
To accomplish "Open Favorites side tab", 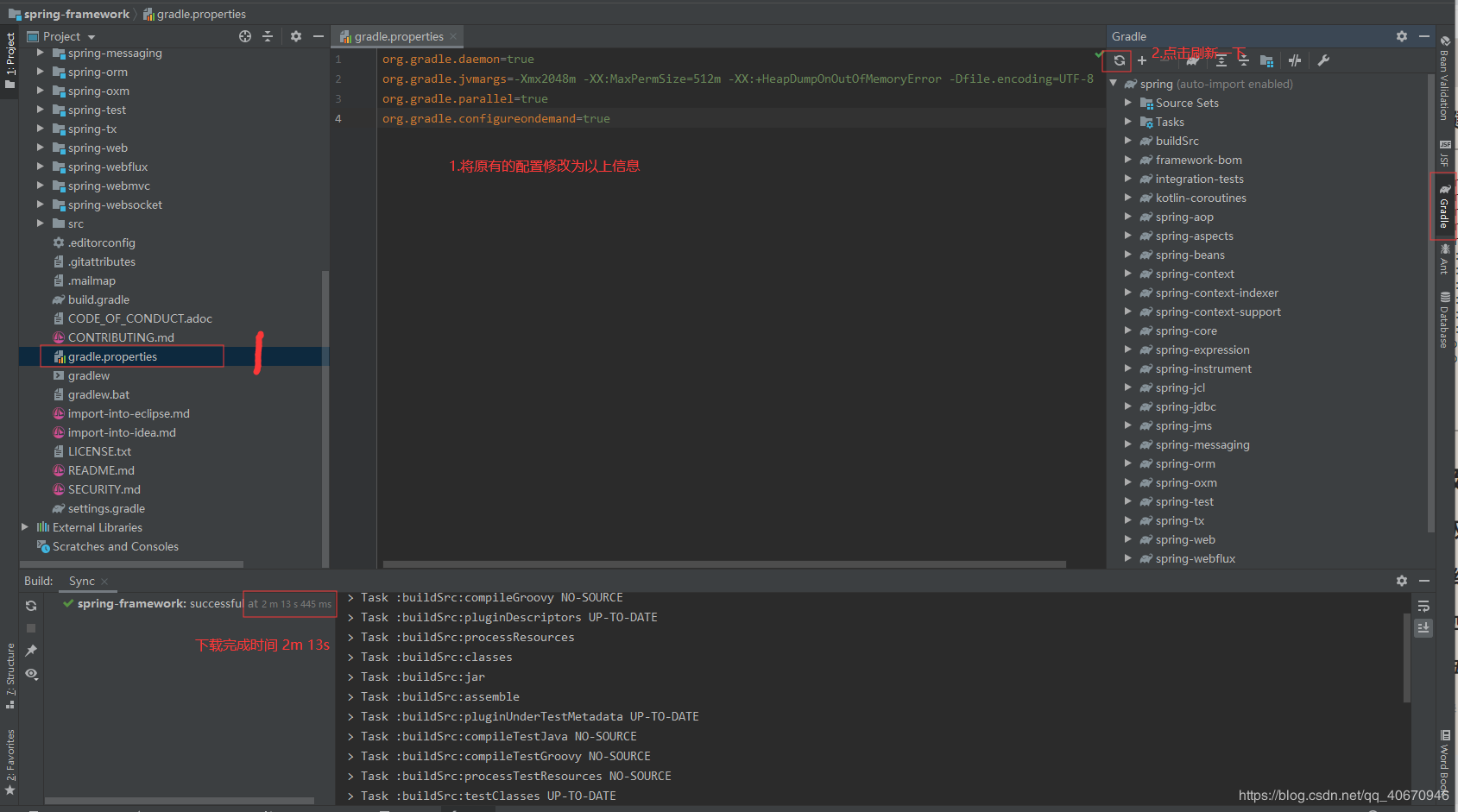I will 9,762.
